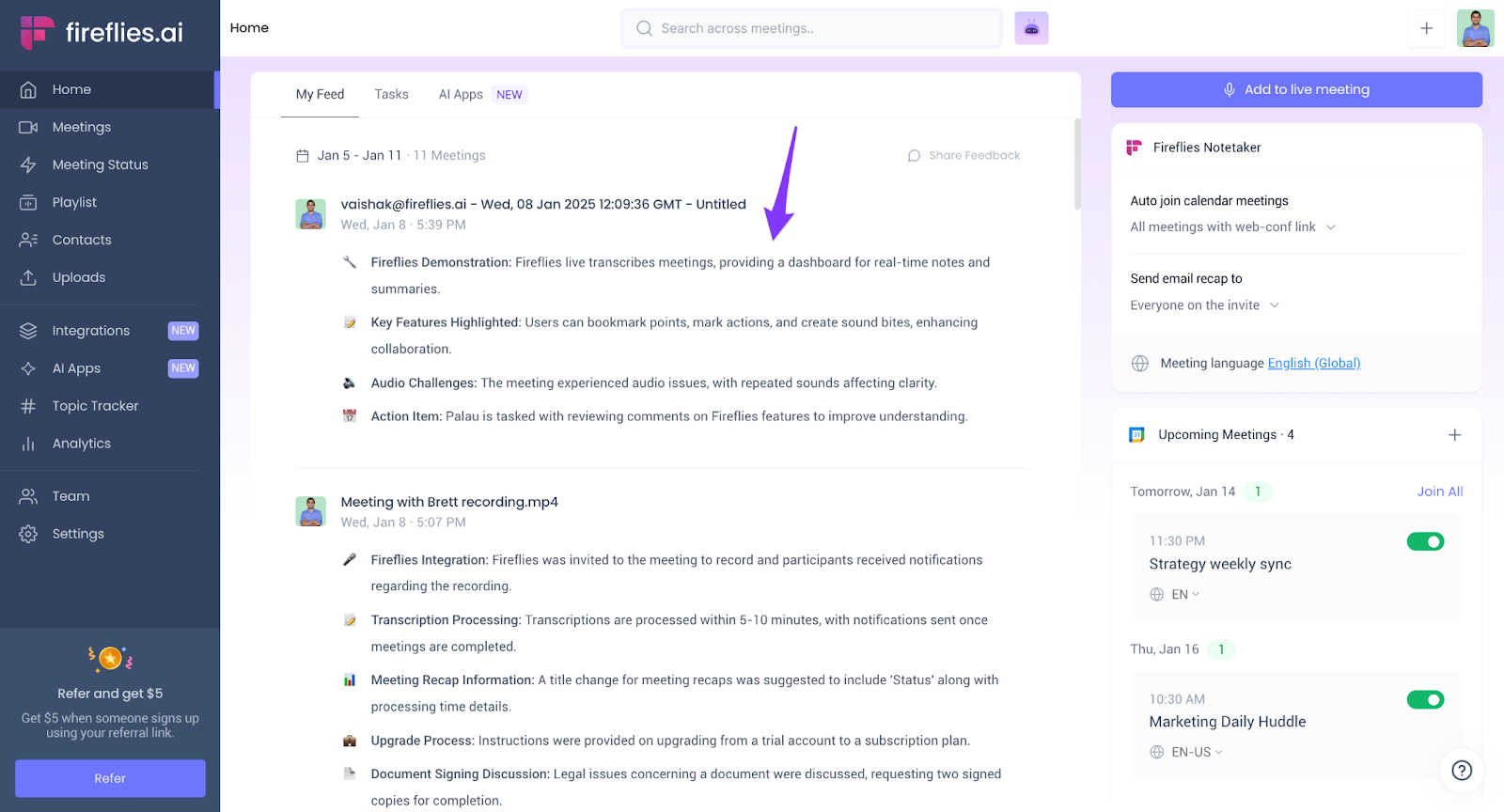Click Share Feedback link
Screen dimensions: 1504x812
963,155
